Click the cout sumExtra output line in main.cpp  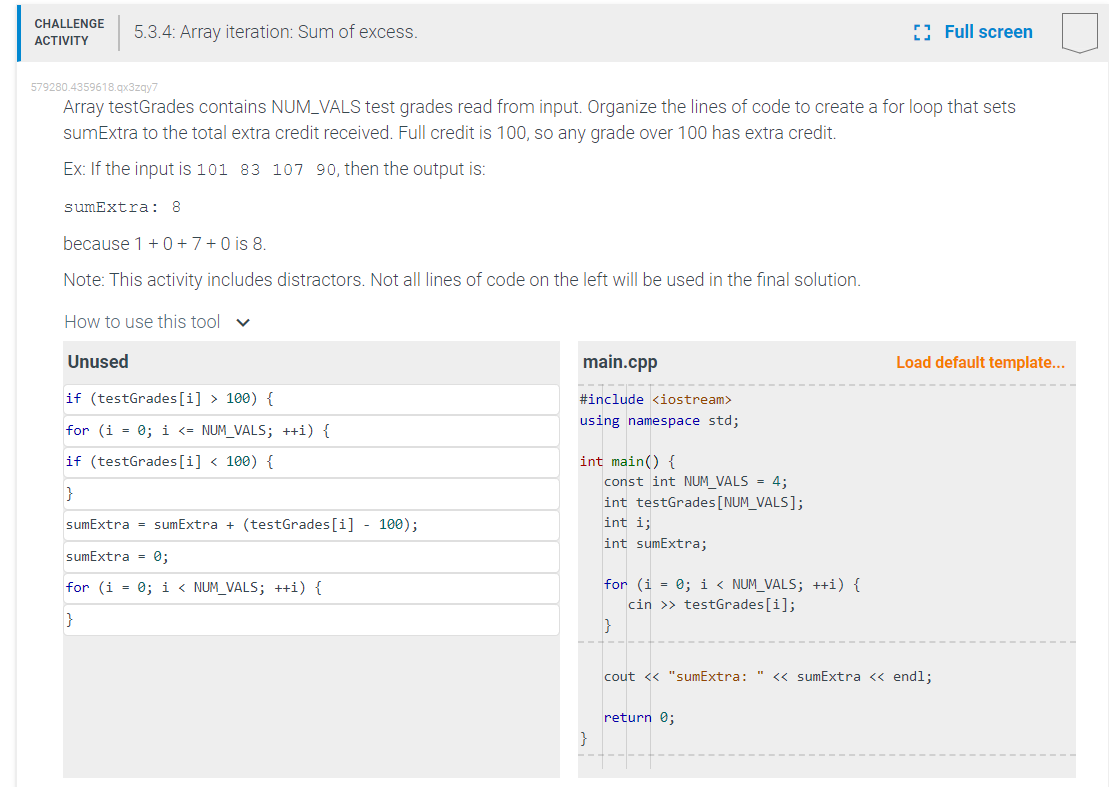click(x=767, y=677)
